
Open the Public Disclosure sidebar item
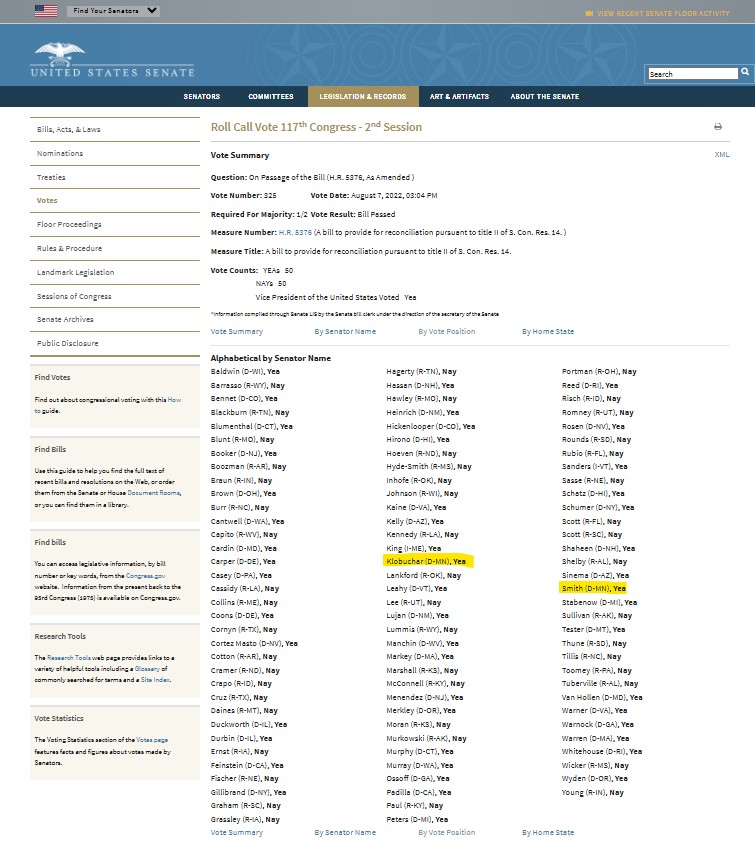pos(68,343)
